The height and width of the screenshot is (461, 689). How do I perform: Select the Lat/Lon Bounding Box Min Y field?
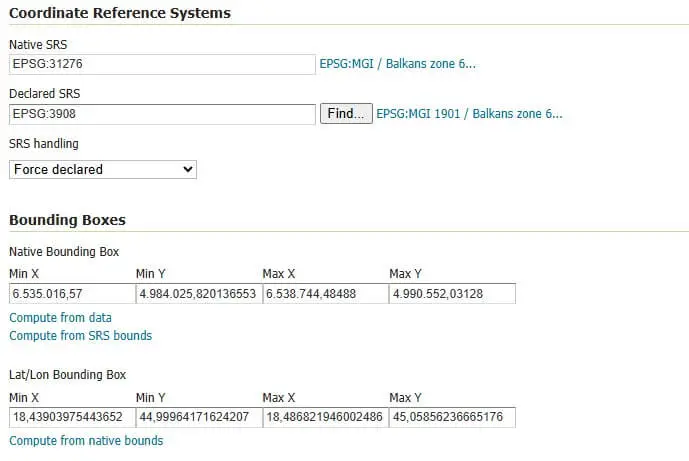(199, 417)
